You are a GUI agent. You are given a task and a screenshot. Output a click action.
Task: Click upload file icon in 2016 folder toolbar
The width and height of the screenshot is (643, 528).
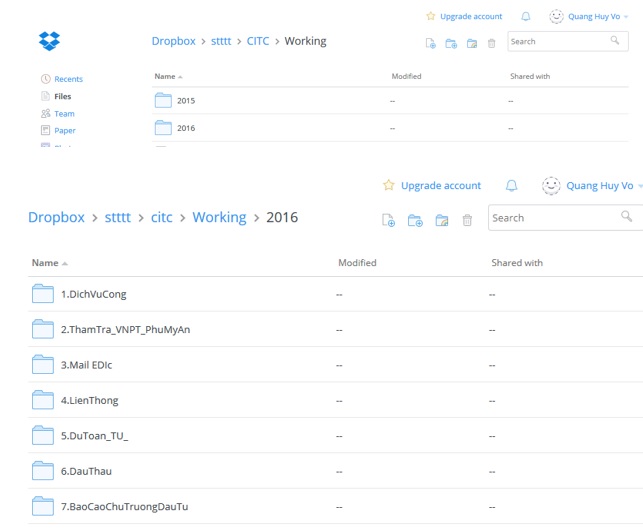click(x=390, y=220)
